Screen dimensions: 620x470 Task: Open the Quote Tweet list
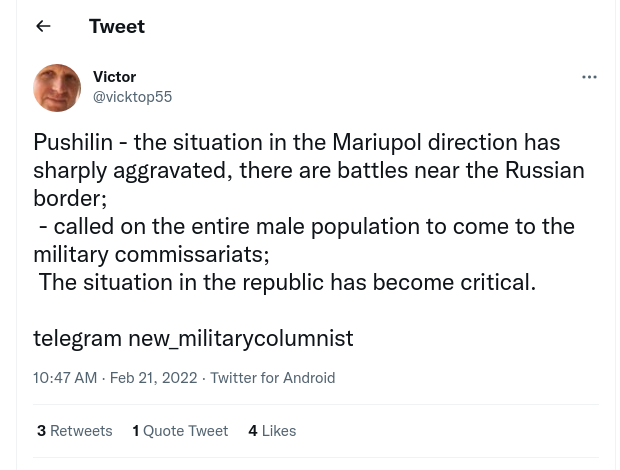pos(185,431)
